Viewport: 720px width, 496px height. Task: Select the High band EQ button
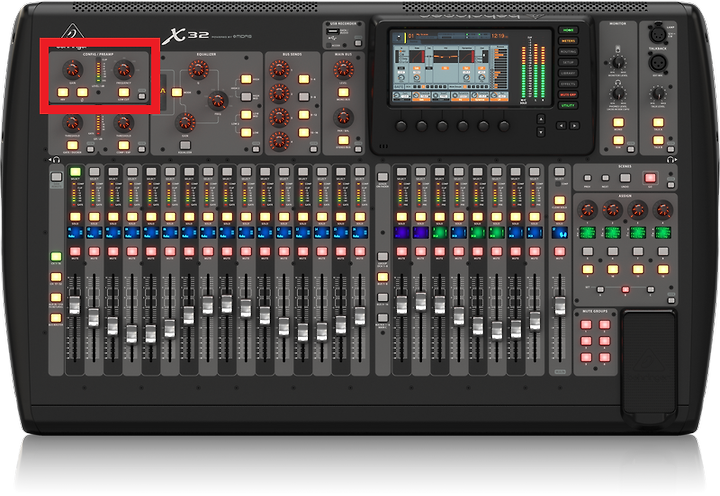coord(247,79)
